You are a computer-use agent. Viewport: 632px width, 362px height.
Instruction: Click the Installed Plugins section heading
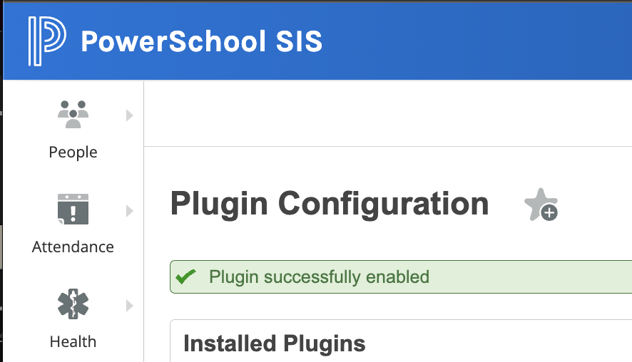(x=274, y=343)
